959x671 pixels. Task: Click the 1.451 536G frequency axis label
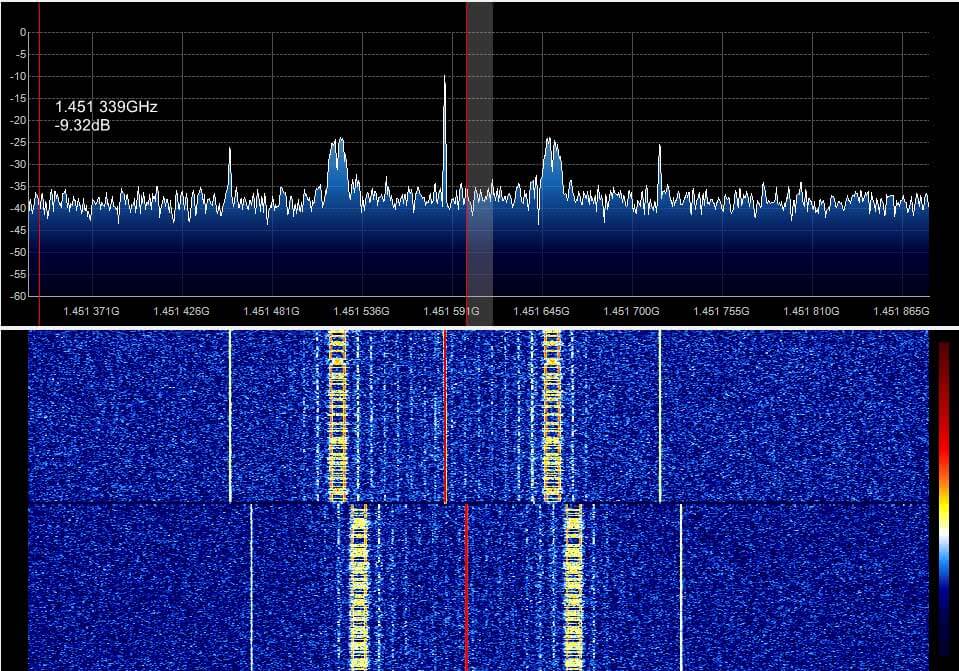pos(361,311)
